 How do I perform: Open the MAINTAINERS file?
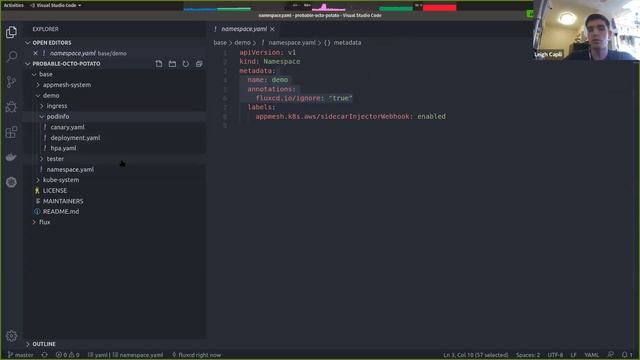click(x=63, y=201)
